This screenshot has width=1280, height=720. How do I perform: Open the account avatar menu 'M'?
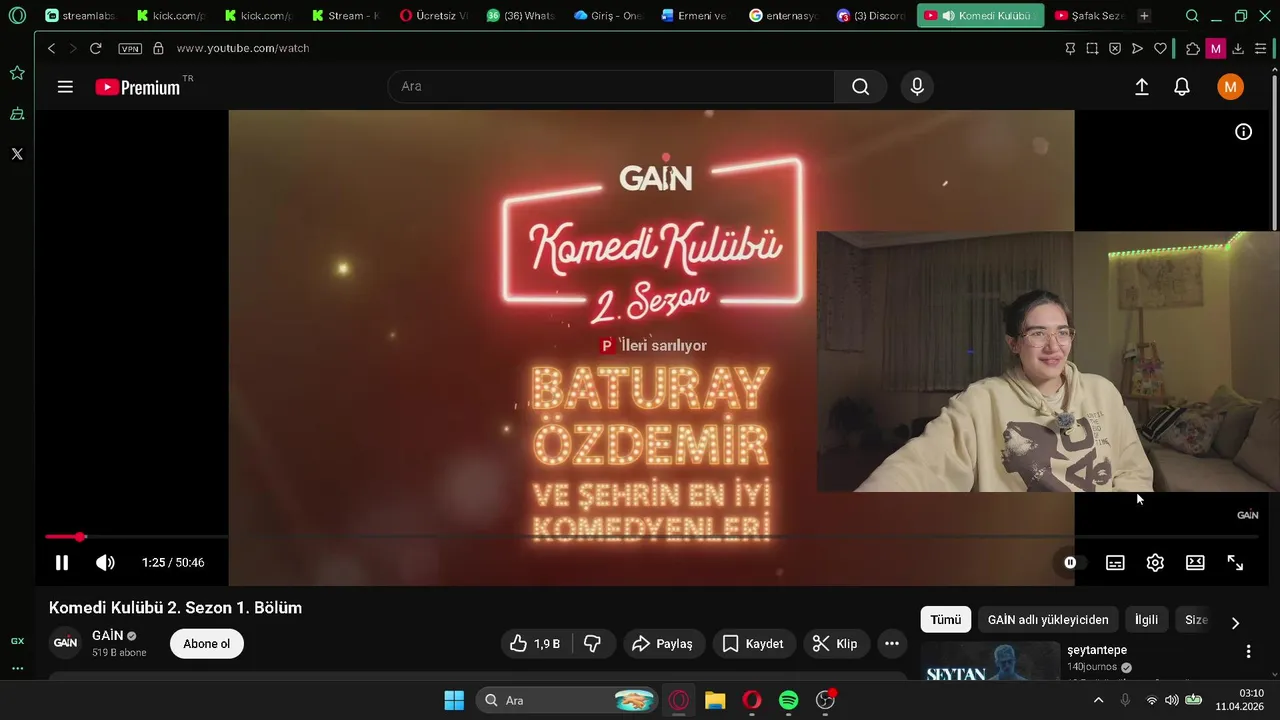coord(1230,87)
